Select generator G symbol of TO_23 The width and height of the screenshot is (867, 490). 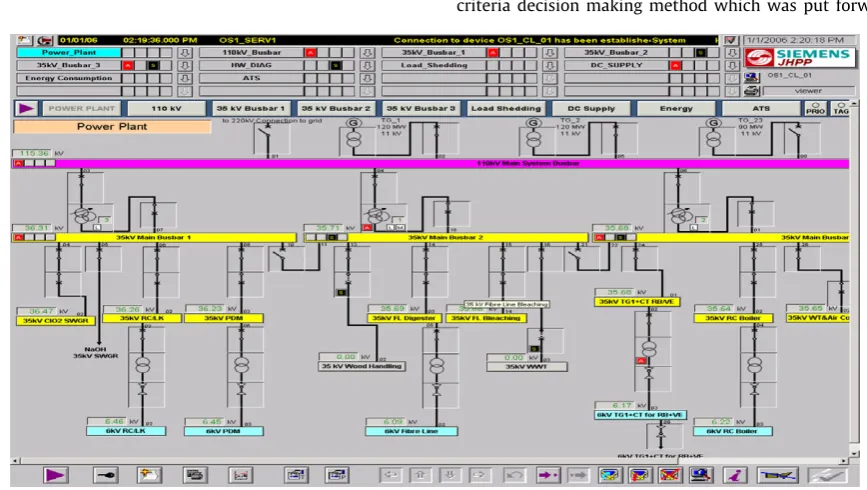coord(714,123)
